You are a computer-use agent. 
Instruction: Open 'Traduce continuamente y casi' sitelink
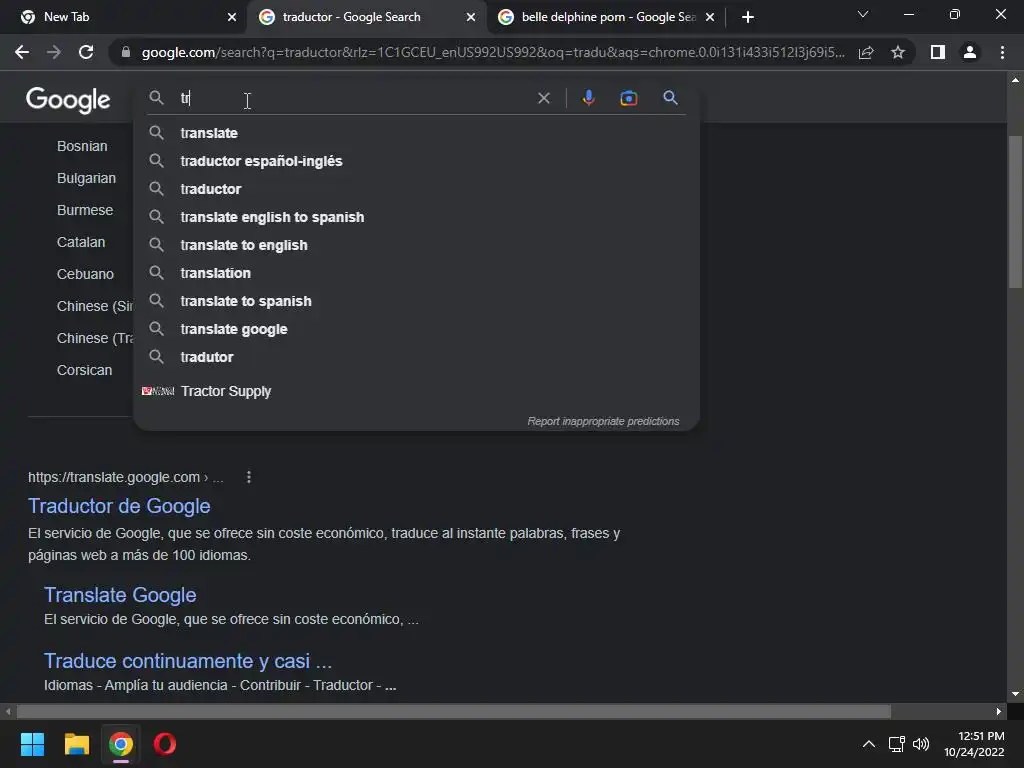(x=187, y=661)
